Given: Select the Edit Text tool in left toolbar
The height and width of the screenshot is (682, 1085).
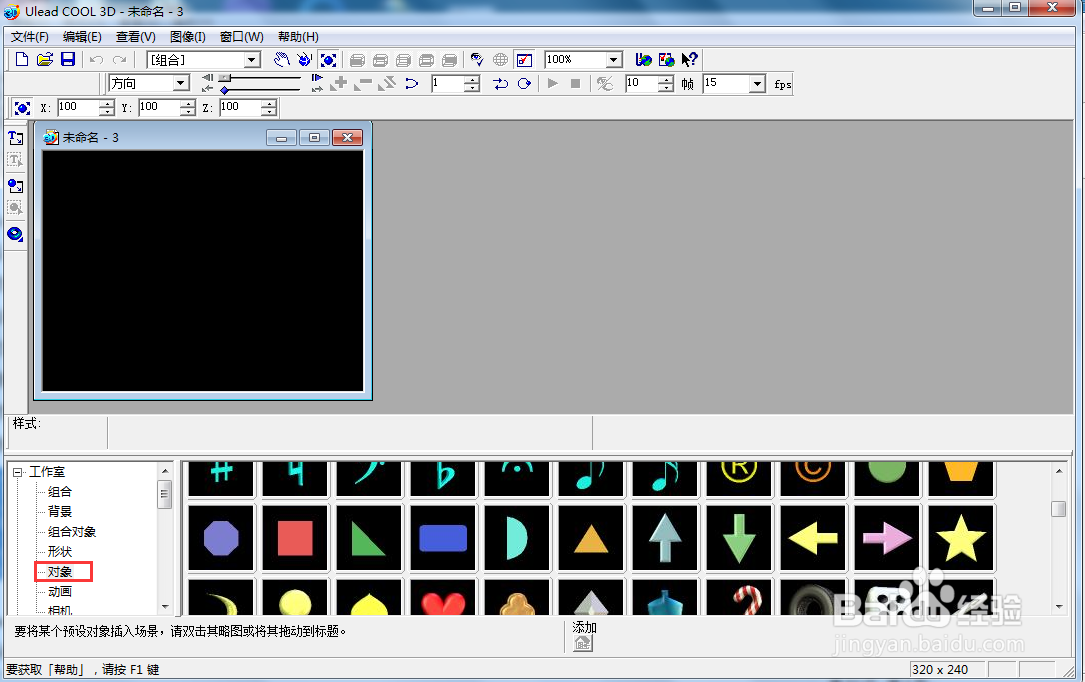Looking at the screenshot, I should pos(15,160).
